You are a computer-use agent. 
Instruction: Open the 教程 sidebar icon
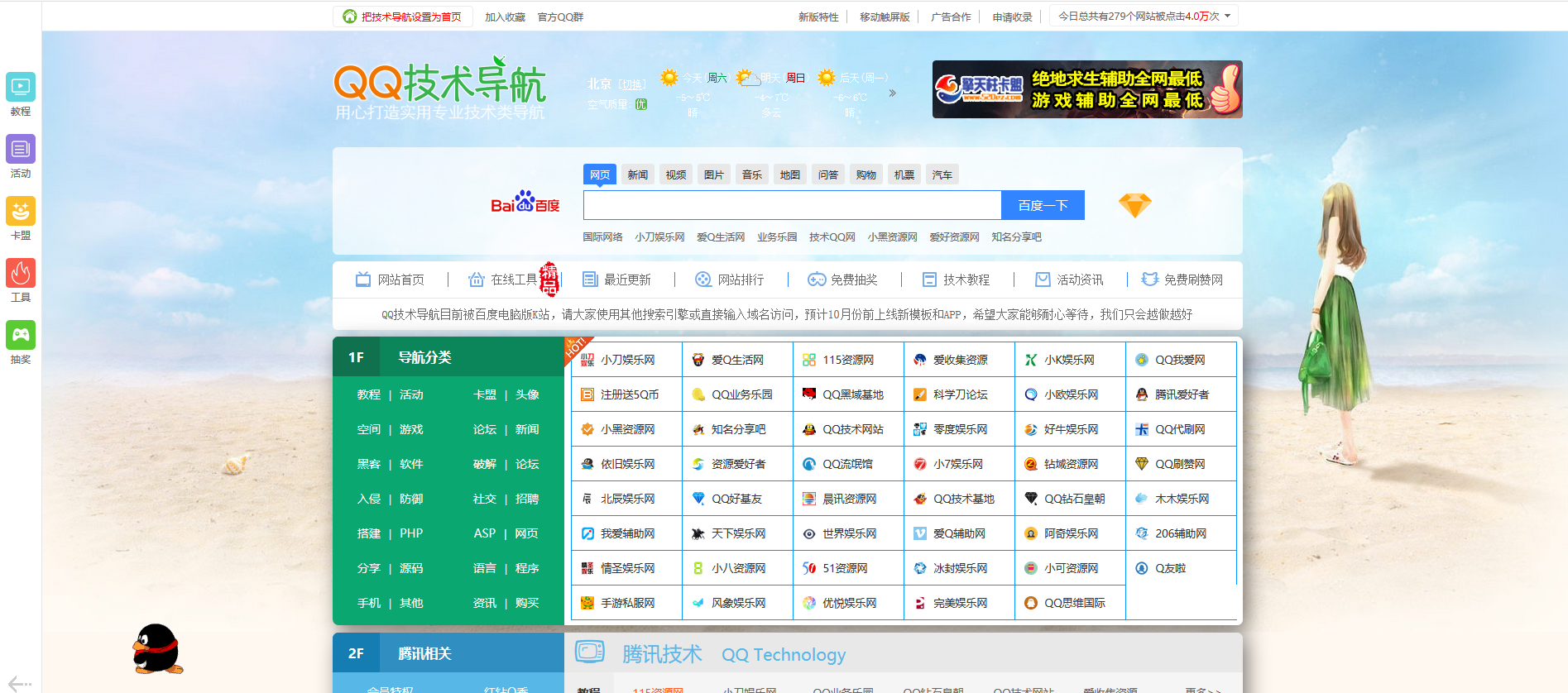point(21,87)
